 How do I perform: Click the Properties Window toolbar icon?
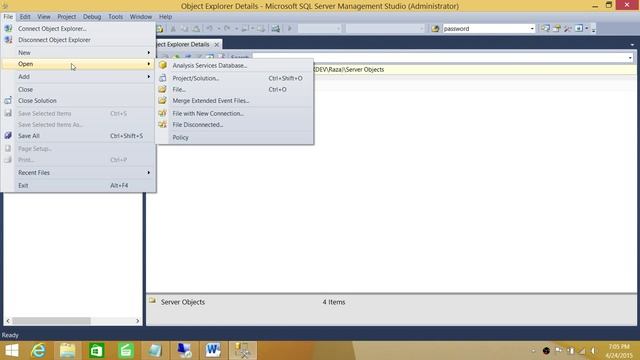click(x=556, y=29)
